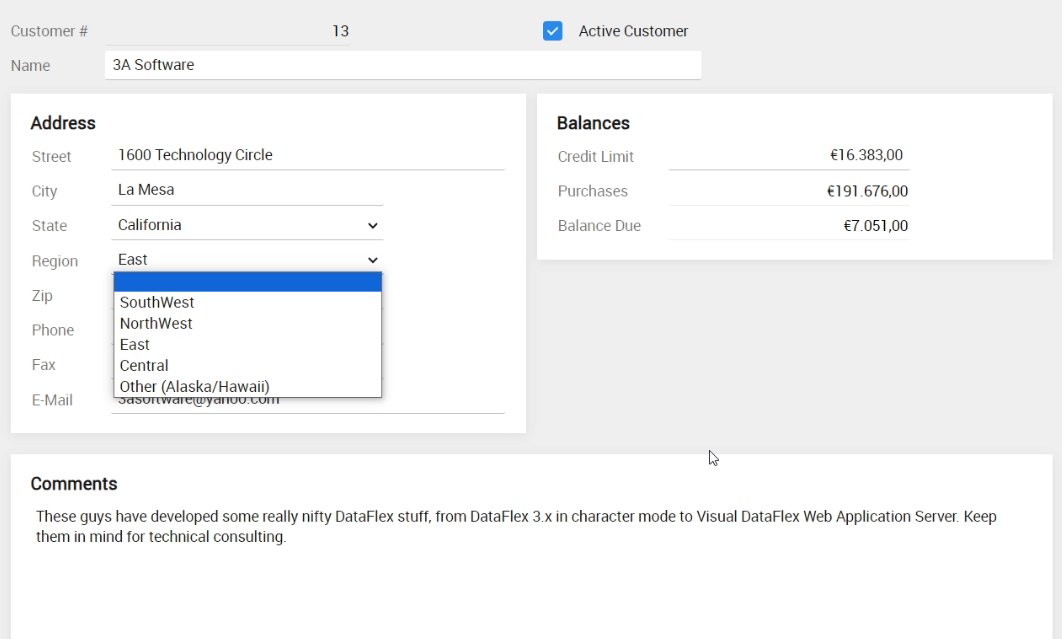Choose Other (Alaska/Hawaii) region option
Screen dimensions: 1062x639
click(195, 386)
